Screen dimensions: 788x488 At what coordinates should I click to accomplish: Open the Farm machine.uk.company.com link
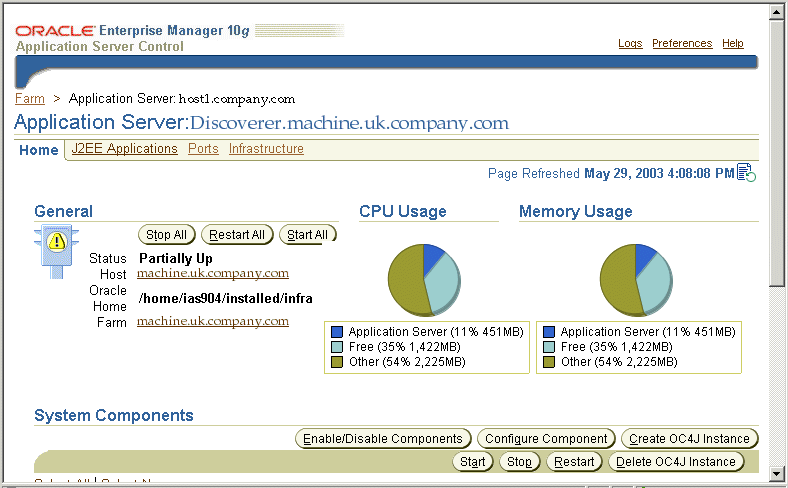click(213, 321)
